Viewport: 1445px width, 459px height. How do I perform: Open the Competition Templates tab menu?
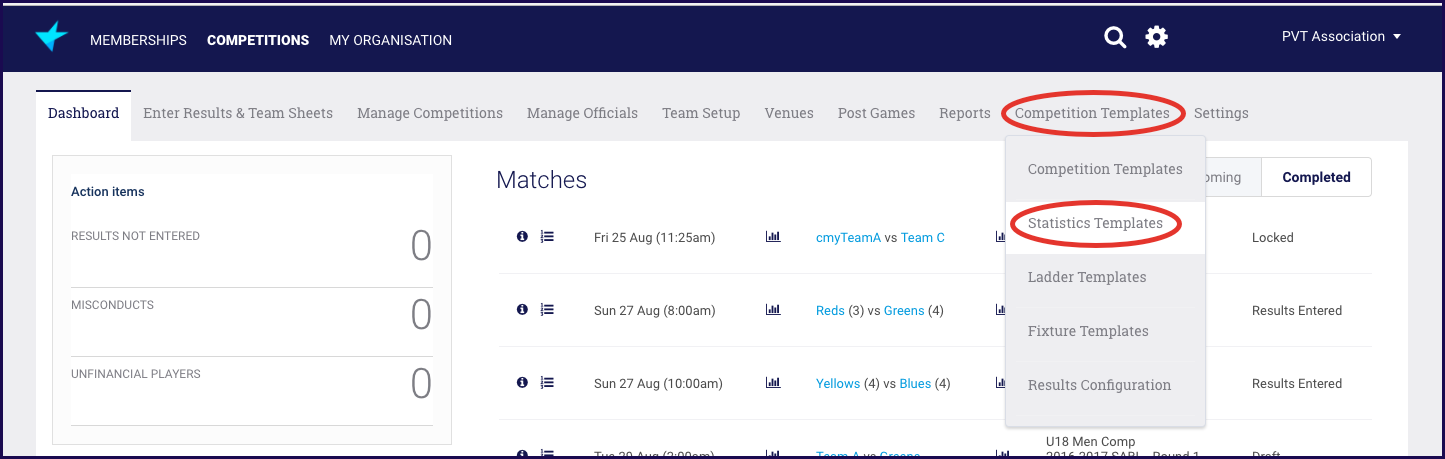click(x=1092, y=113)
